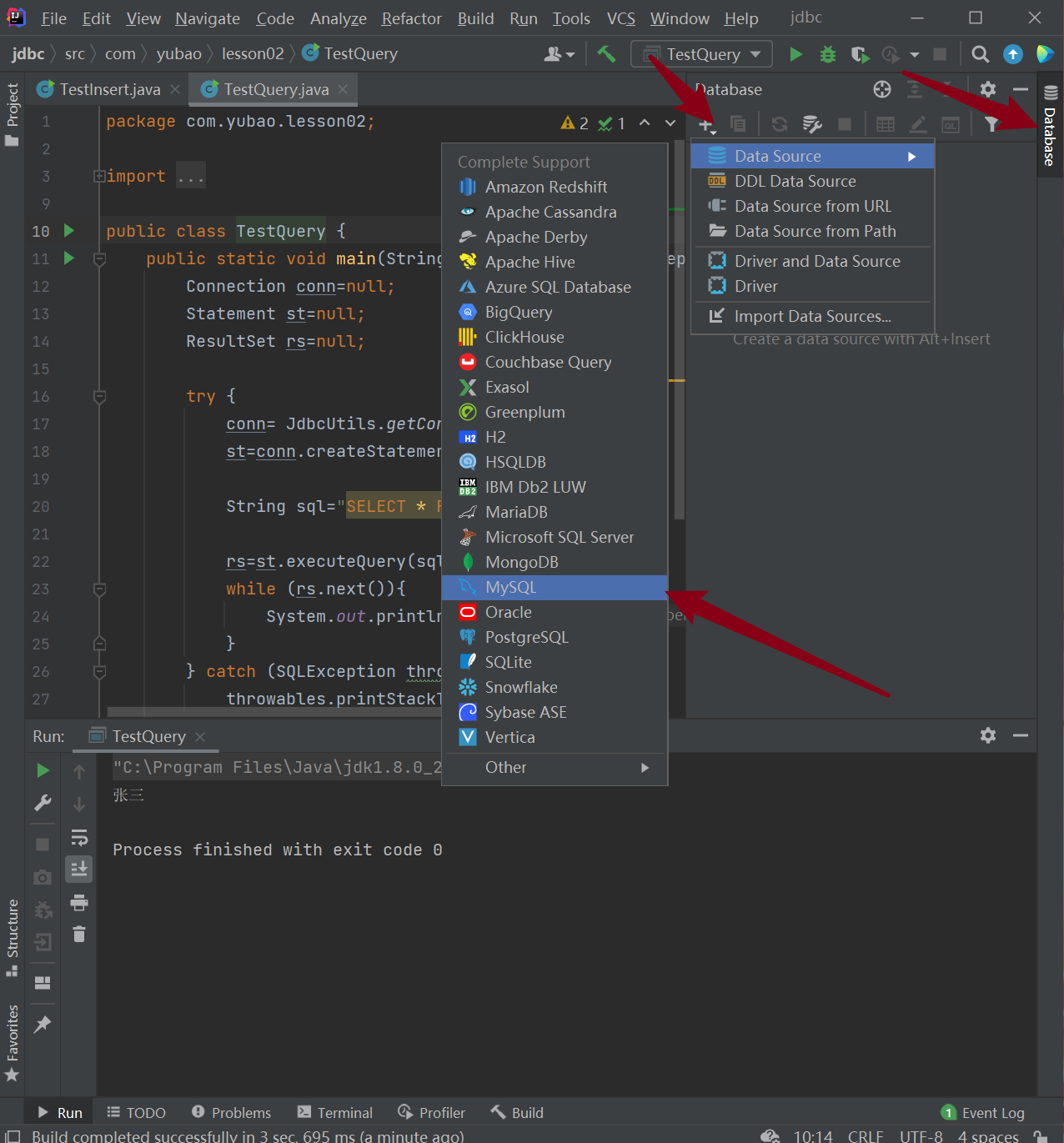Open the Structure side tool window

13,936
